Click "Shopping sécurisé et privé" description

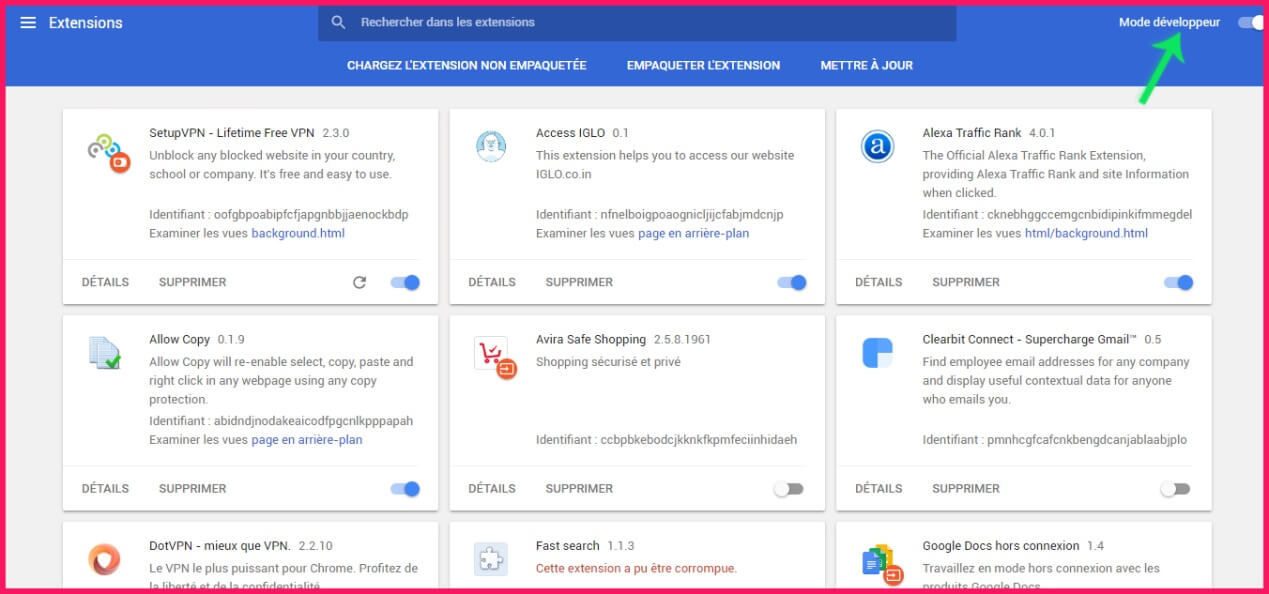tap(608, 362)
